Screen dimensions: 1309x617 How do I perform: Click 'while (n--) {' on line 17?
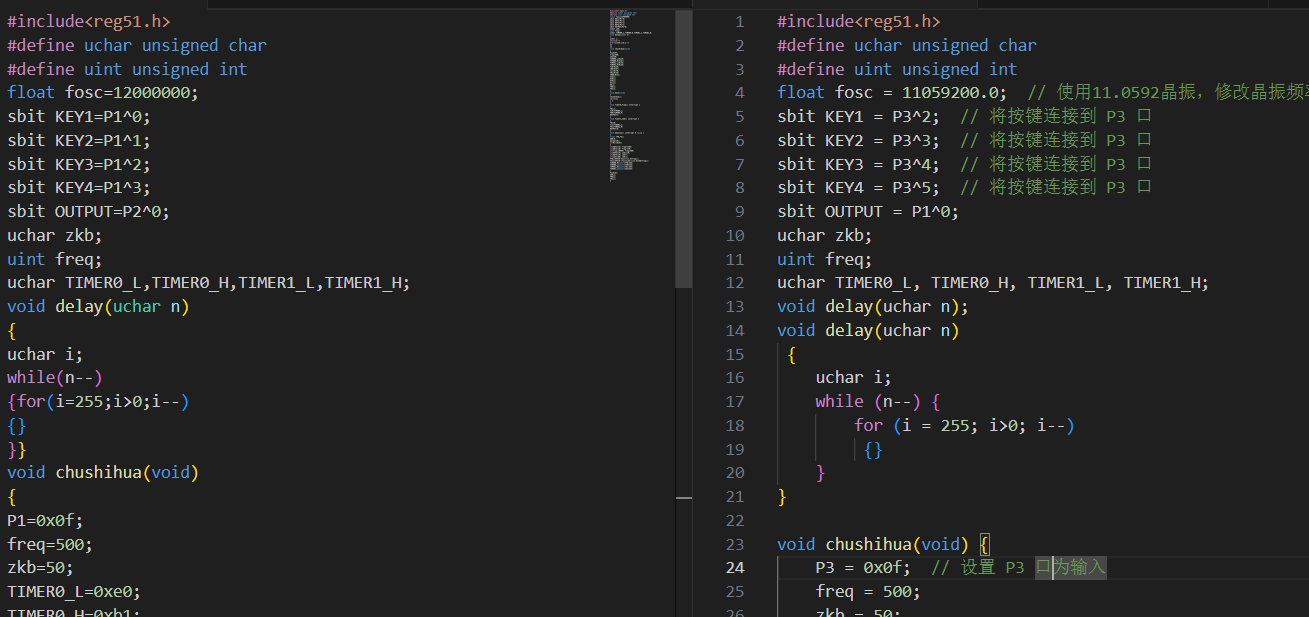pos(877,401)
